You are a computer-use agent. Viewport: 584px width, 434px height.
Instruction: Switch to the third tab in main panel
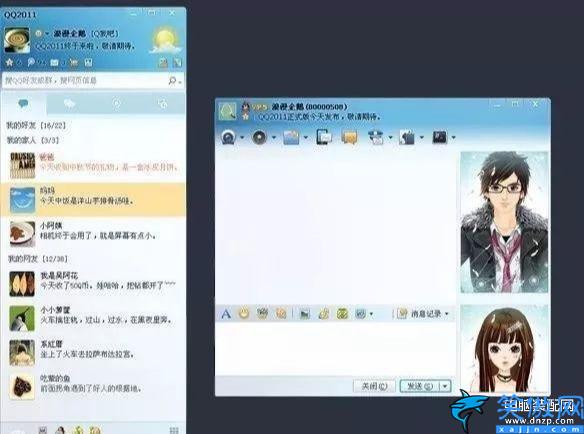coord(117,104)
